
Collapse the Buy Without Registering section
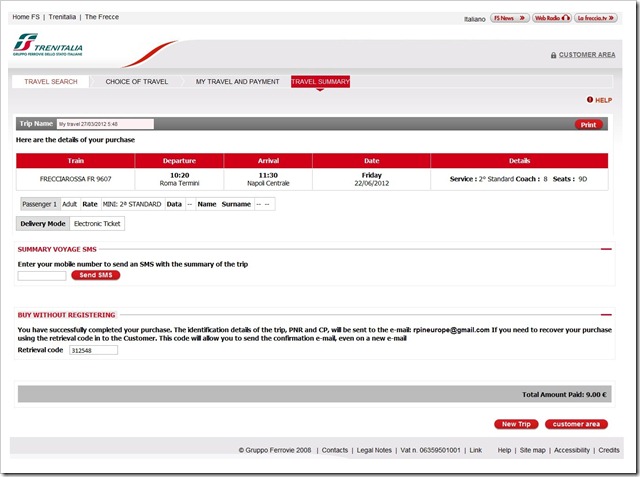pos(606,315)
